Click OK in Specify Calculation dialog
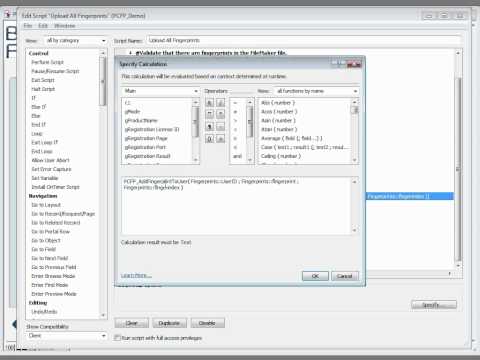Screen dimensions: 480x360 coord(315,276)
